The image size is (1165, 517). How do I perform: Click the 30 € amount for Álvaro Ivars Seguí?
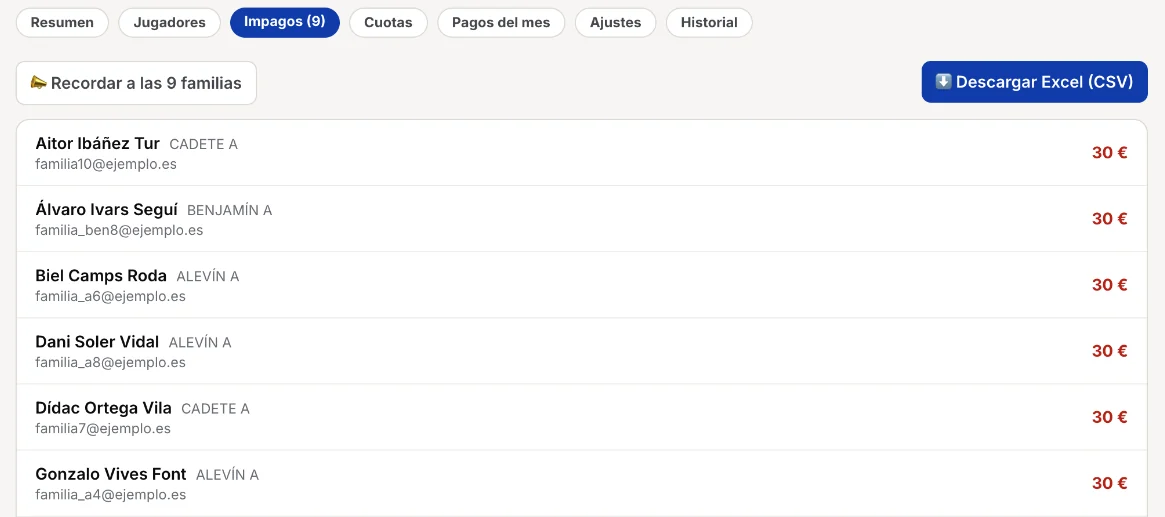click(x=1109, y=219)
